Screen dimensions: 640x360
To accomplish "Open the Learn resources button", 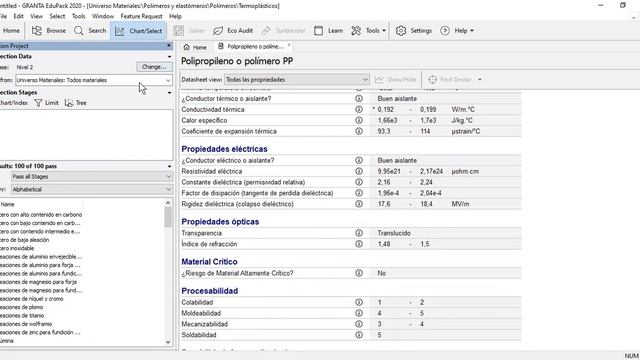I will [x=329, y=31].
